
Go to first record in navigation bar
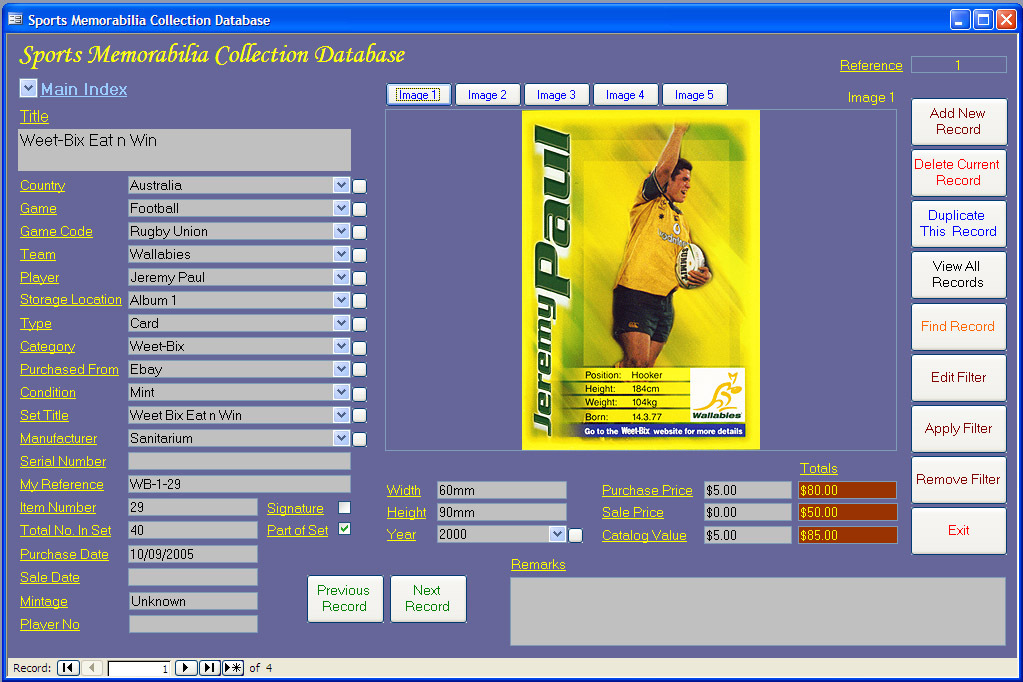[x=68, y=668]
